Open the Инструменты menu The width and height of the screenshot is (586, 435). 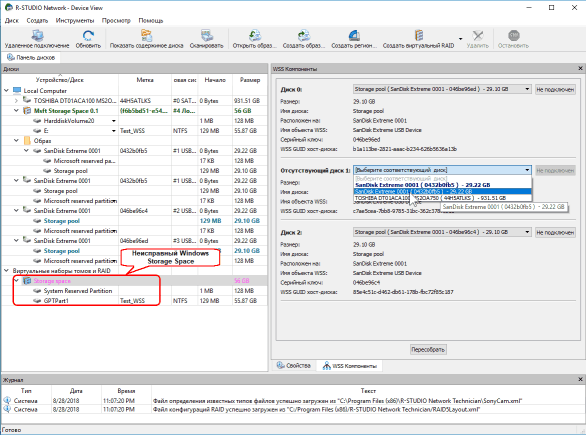coord(75,21)
